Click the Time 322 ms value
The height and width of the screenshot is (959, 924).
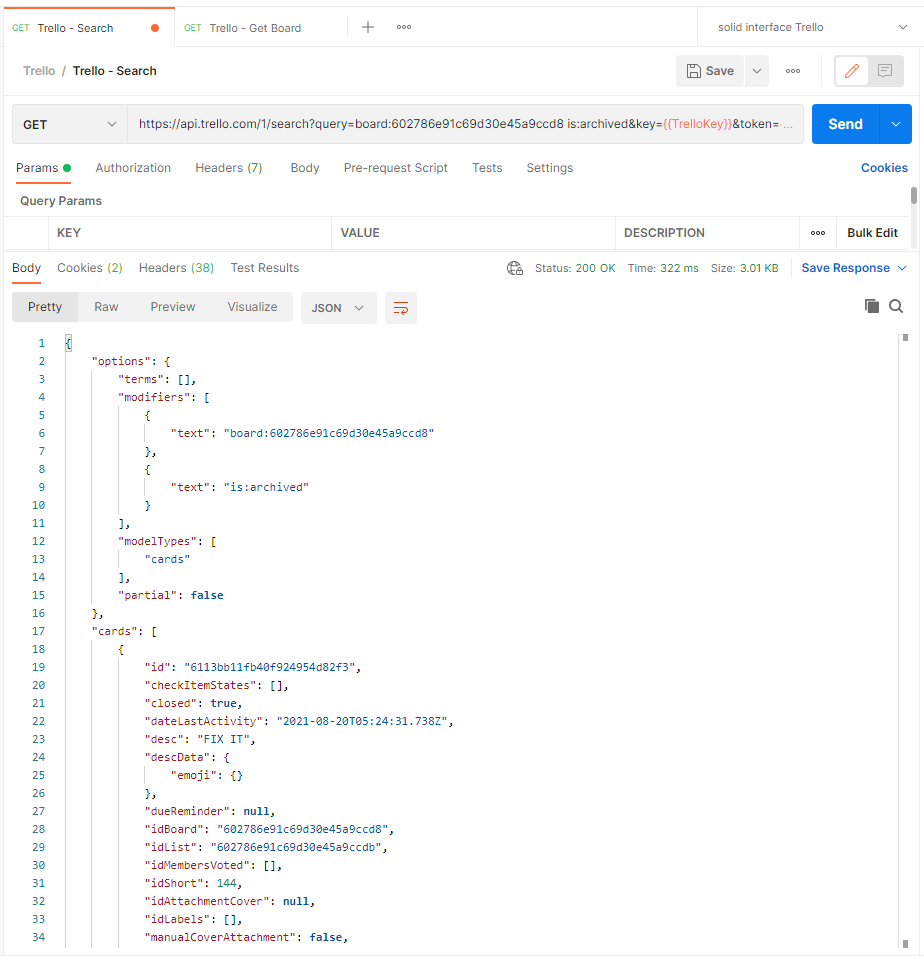[679, 268]
